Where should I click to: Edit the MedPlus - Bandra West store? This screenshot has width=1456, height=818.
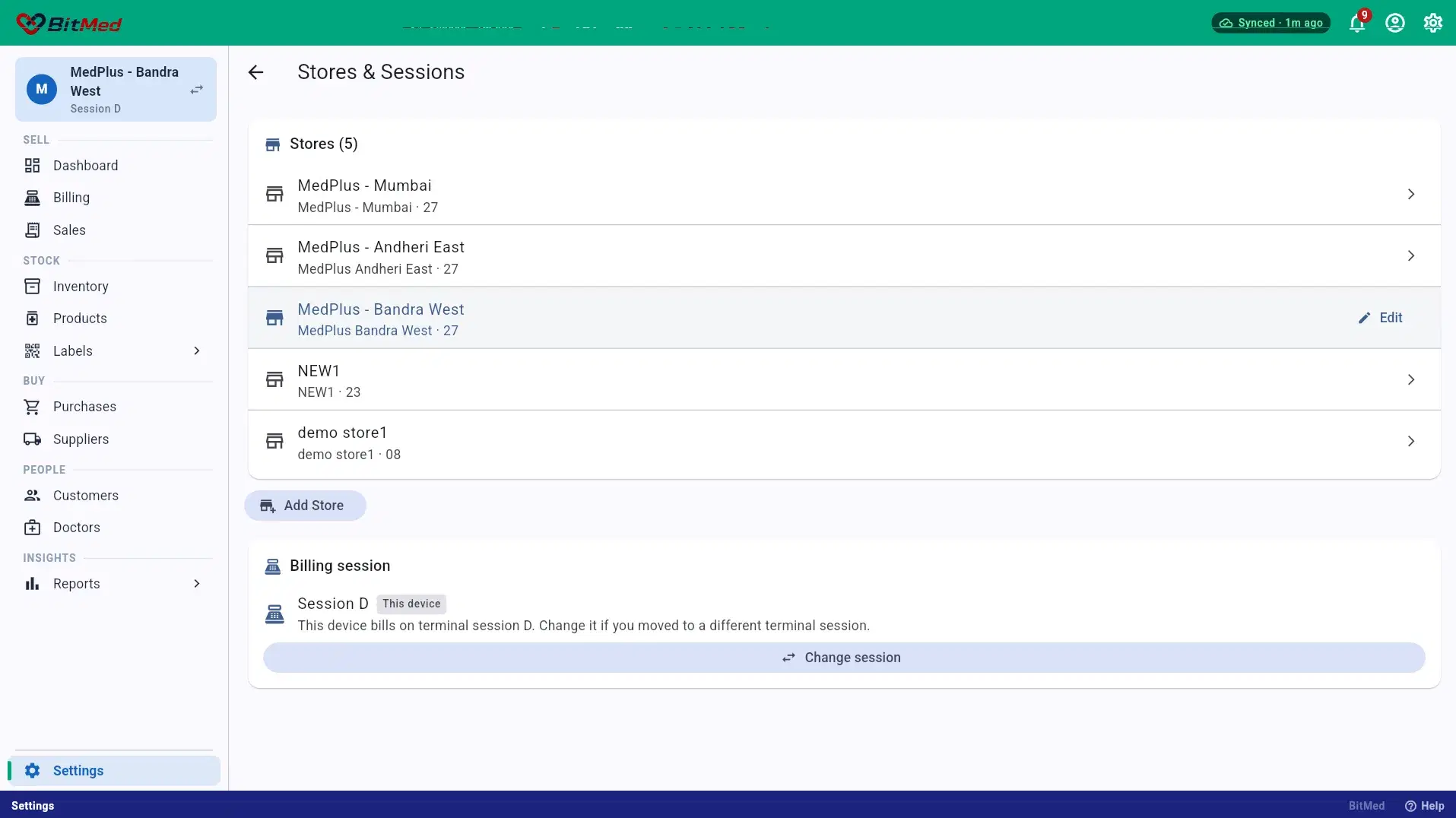1380,318
